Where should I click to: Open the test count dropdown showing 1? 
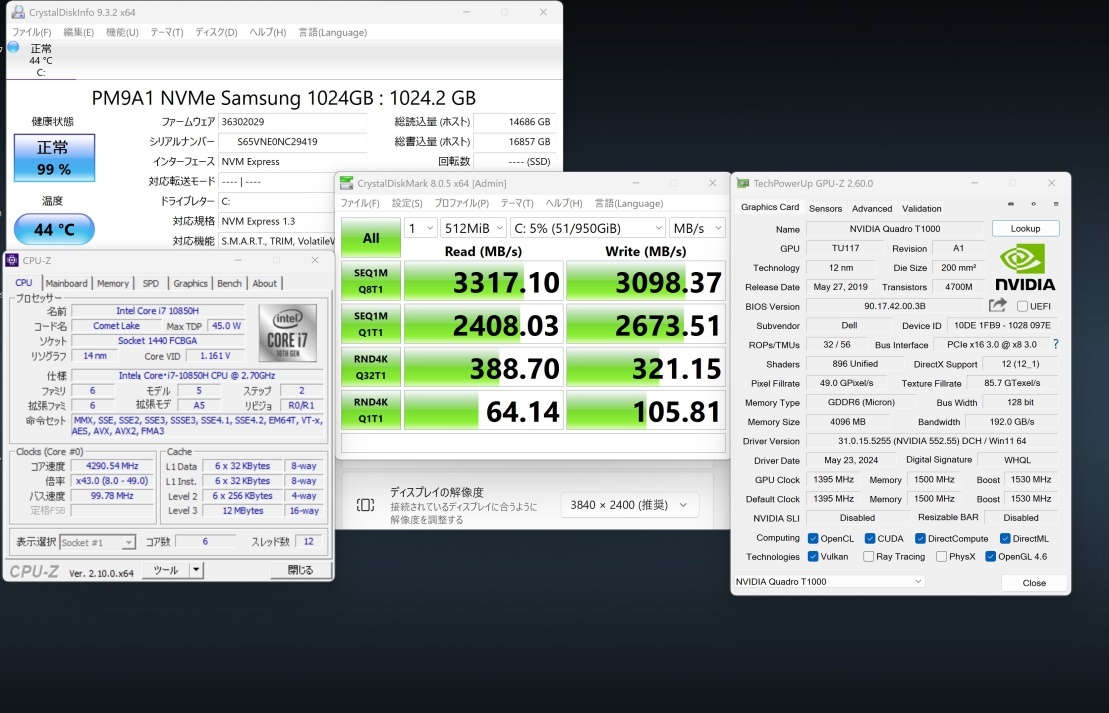(420, 228)
